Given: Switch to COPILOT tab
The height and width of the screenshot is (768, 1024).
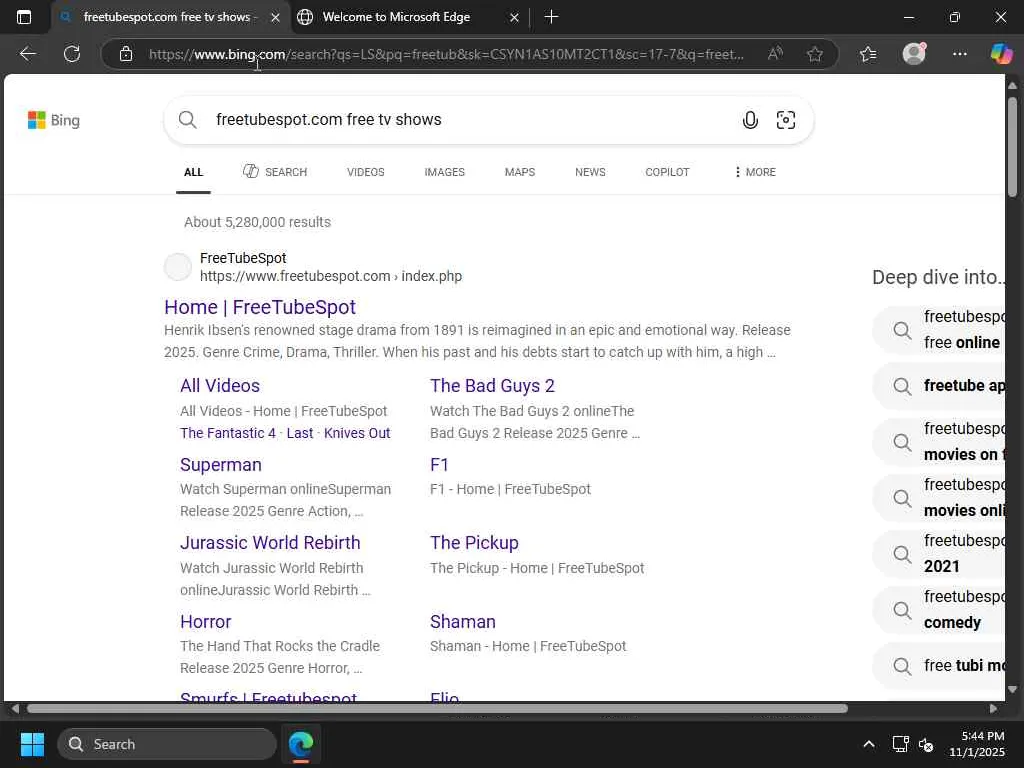Looking at the screenshot, I should [667, 172].
